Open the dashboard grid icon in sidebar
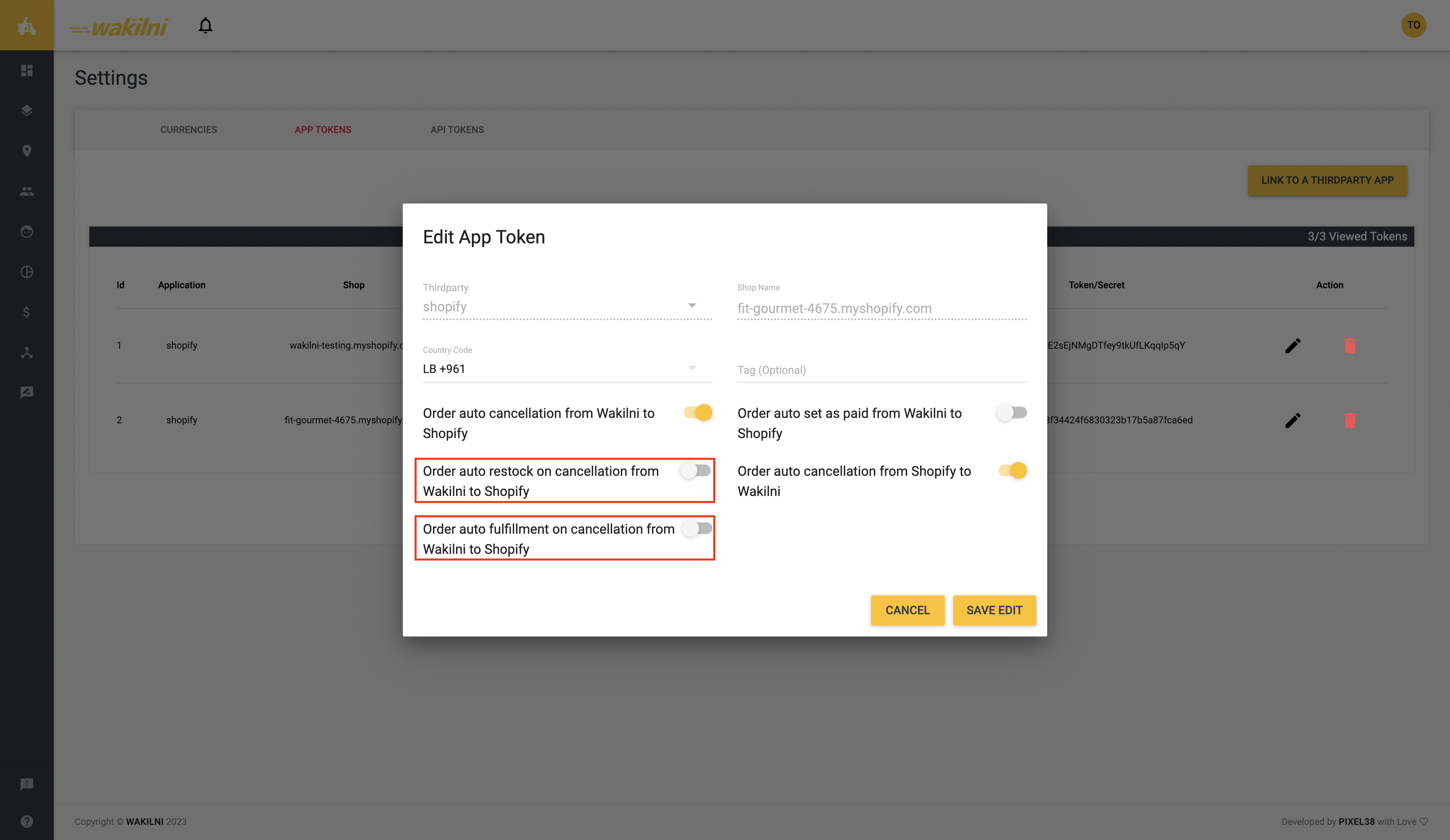1450x840 pixels. tap(26, 70)
